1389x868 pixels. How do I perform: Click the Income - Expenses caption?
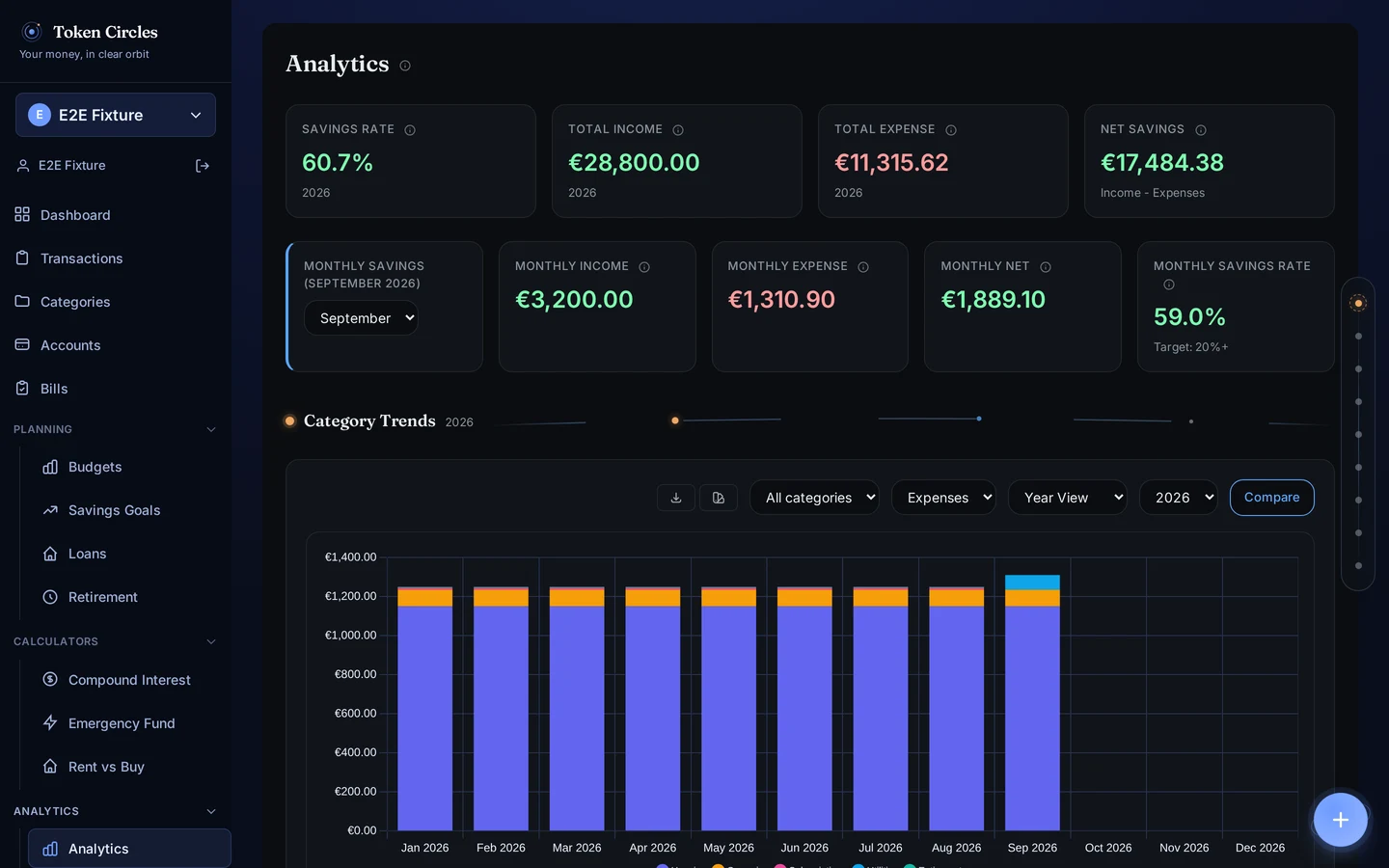[x=1153, y=193]
